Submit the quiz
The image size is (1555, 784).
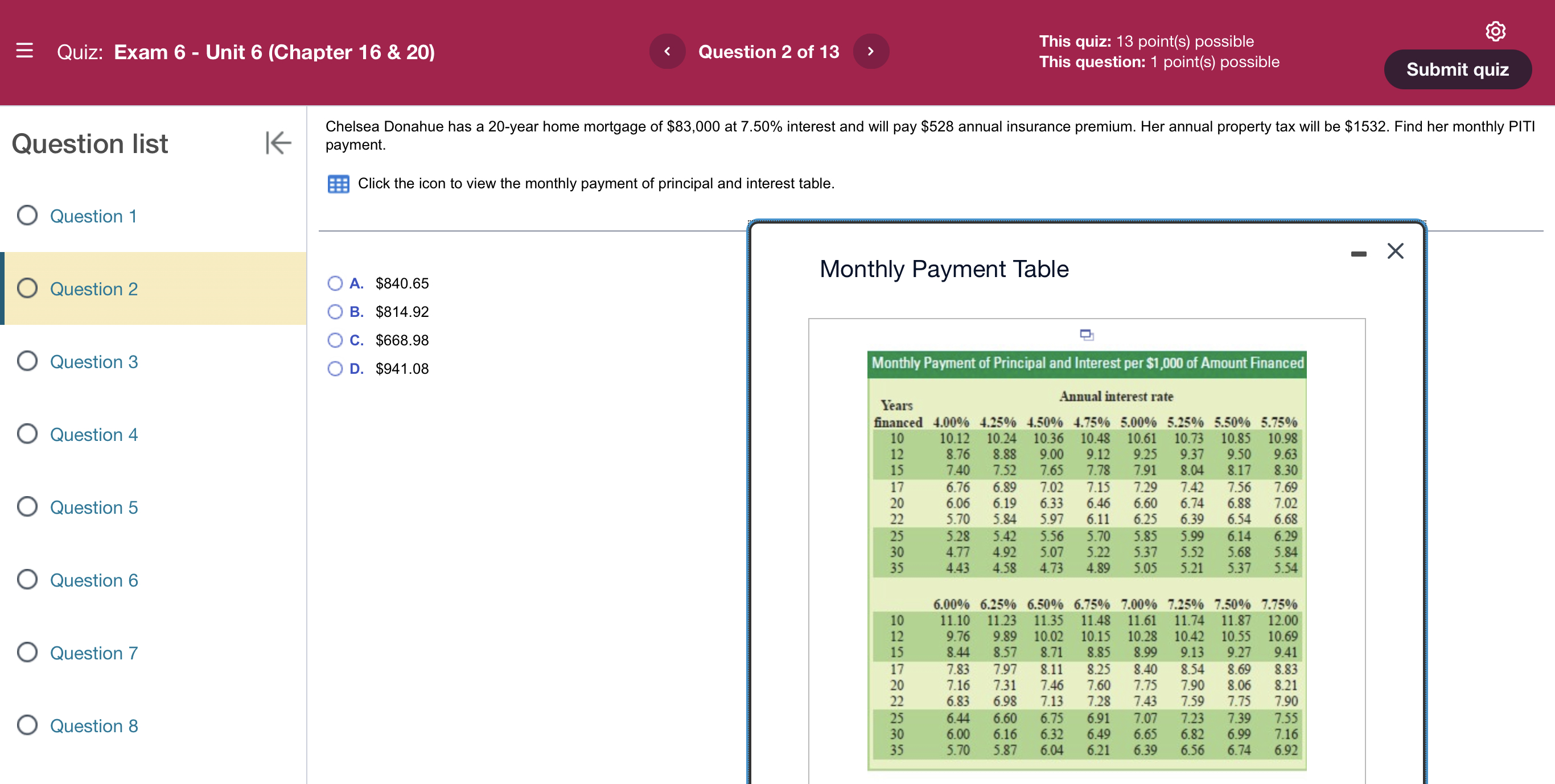(1457, 69)
